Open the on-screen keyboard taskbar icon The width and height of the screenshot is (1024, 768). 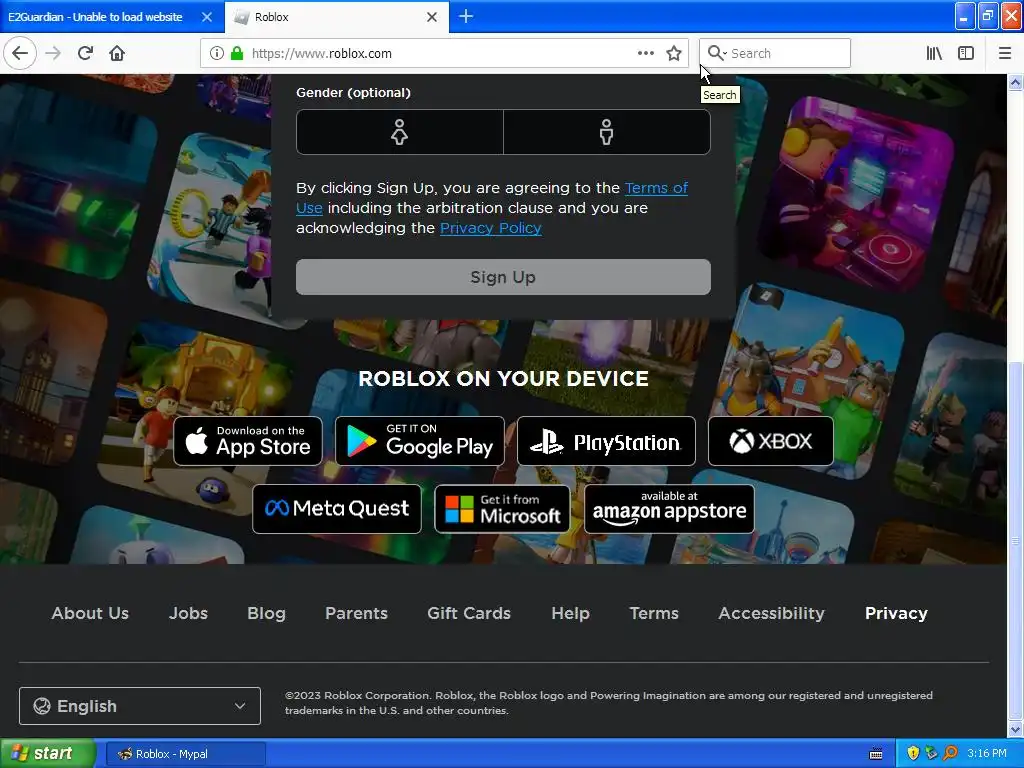click(876, 754)
